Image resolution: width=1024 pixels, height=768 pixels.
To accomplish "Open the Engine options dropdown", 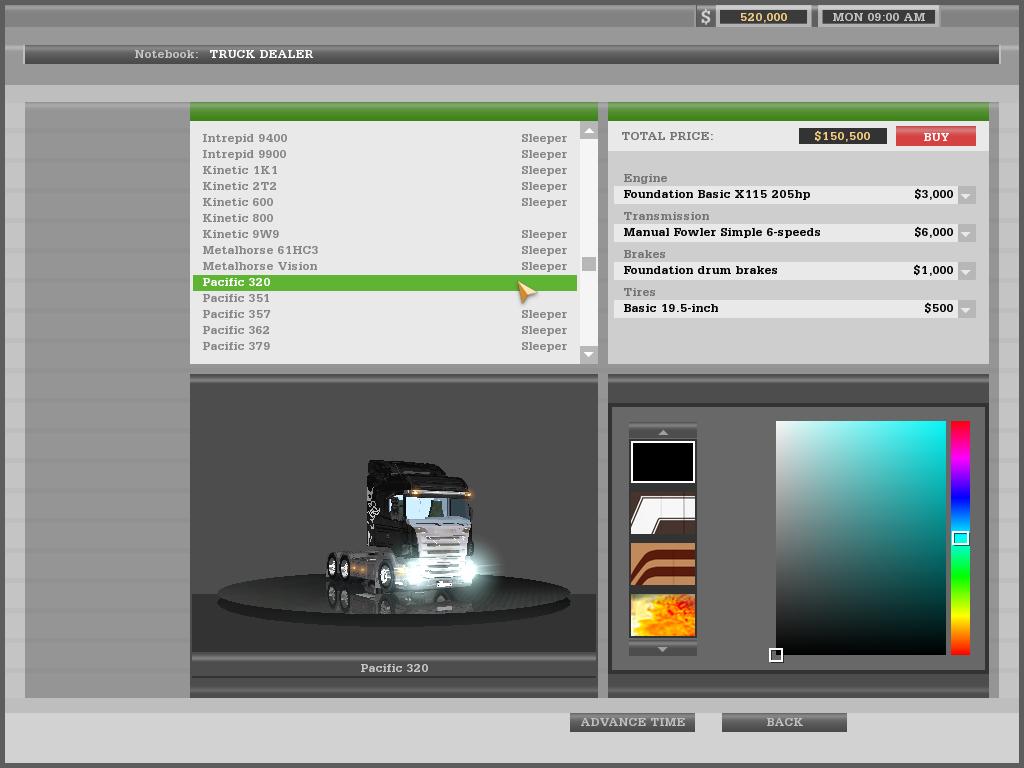I will (x=966, y=195).
